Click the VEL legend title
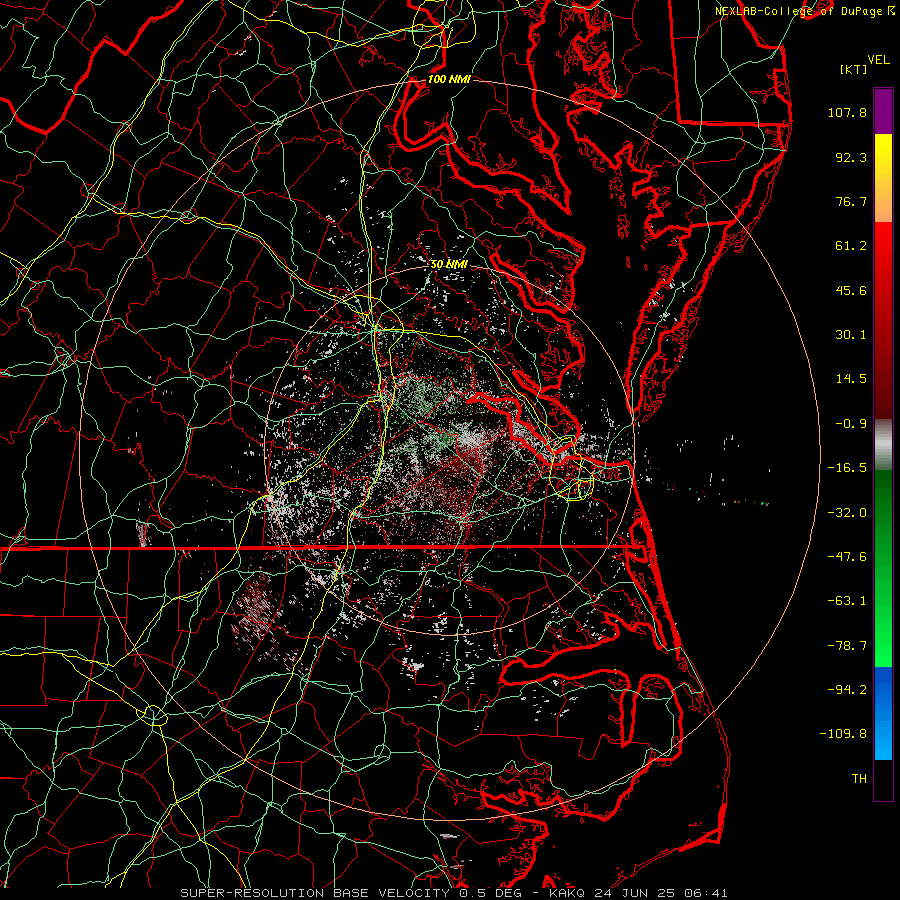Viewport: 900px width, 900px height. point(878,60)
